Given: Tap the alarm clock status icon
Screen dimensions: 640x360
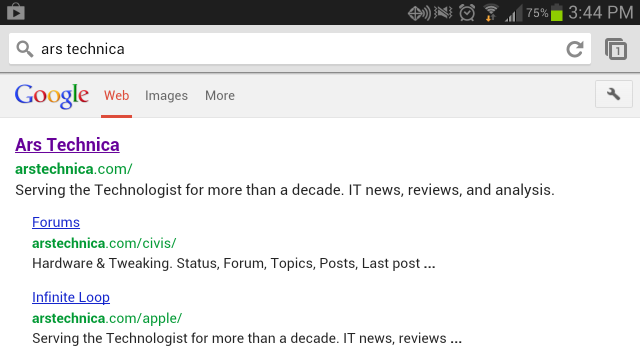Looking at the screenshot, I should (x=467, y=13).
